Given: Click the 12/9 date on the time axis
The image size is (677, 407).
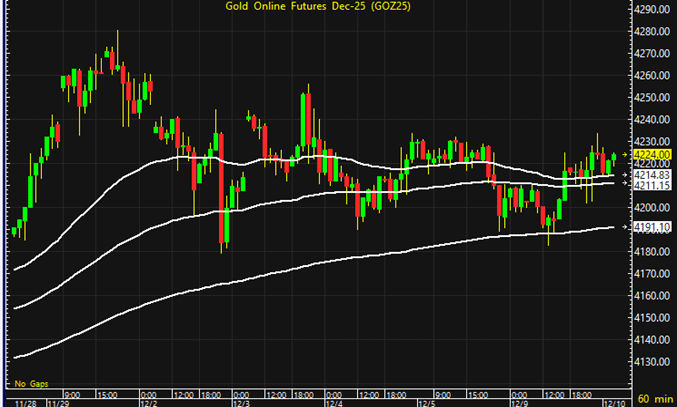Looking at the screenshot, I should pyautogui.click(x=518, y=402).
